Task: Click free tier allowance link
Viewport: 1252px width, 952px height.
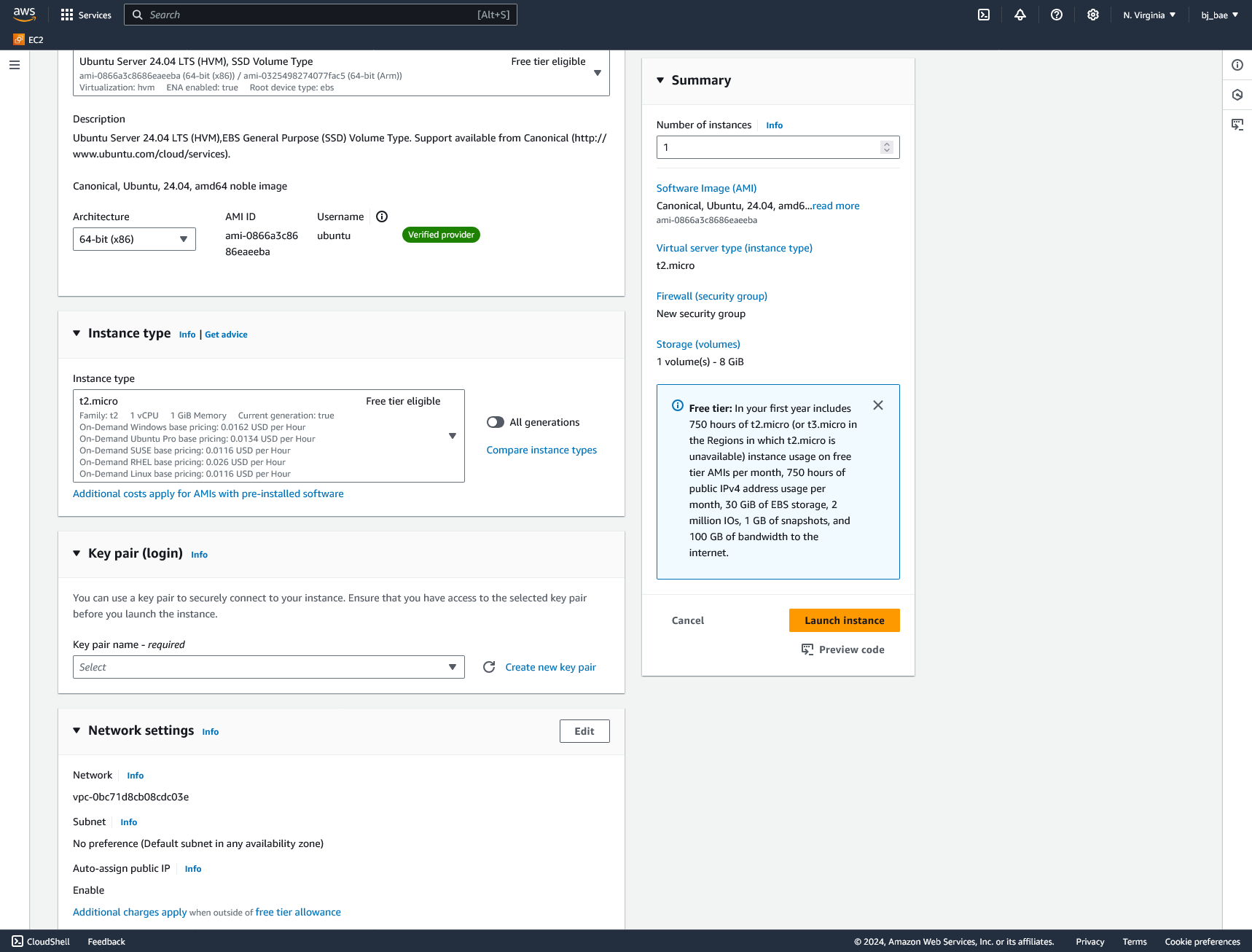Action: coord(298,912)
